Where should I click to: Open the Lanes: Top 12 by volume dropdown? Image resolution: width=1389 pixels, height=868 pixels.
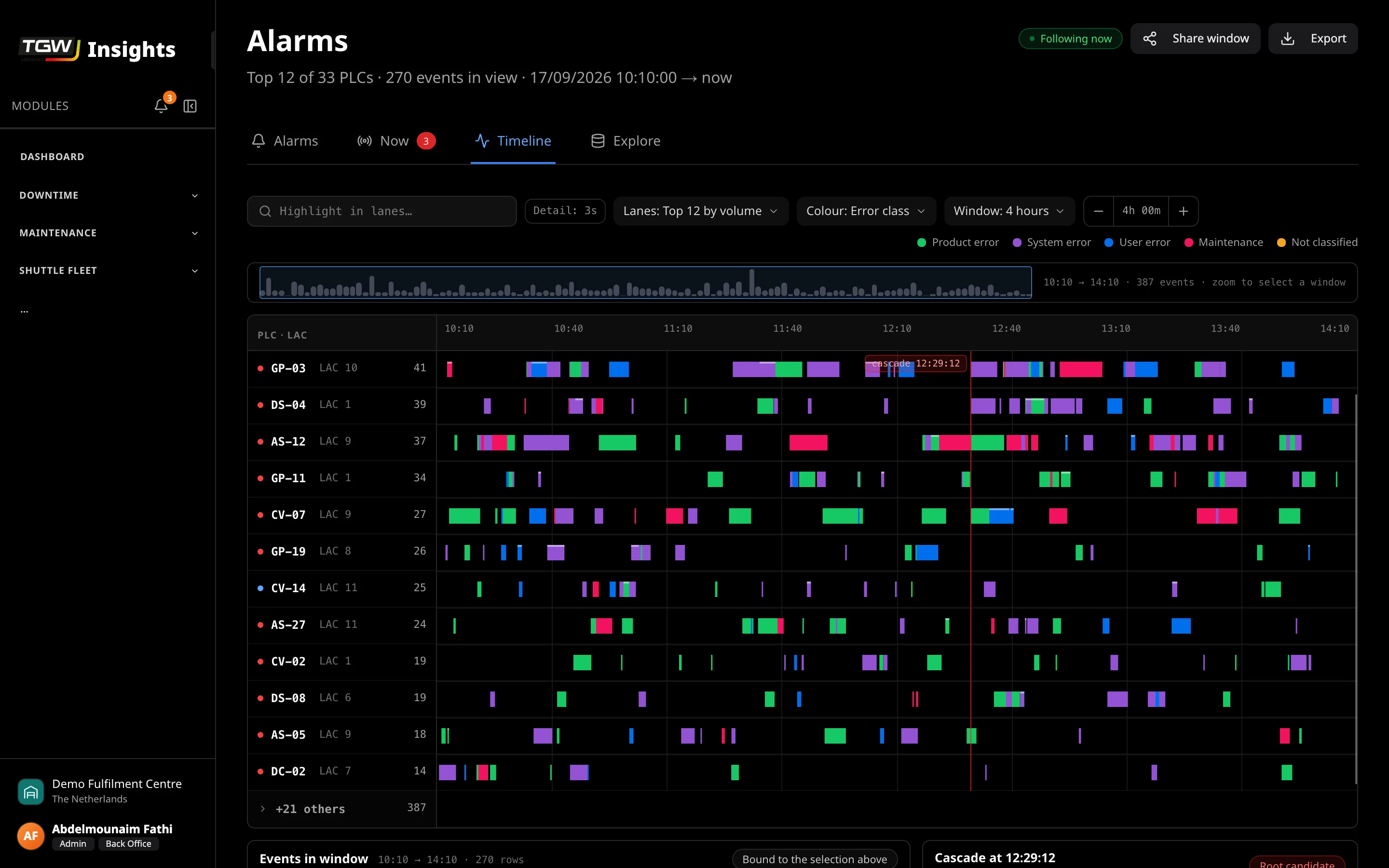point(701,211)
